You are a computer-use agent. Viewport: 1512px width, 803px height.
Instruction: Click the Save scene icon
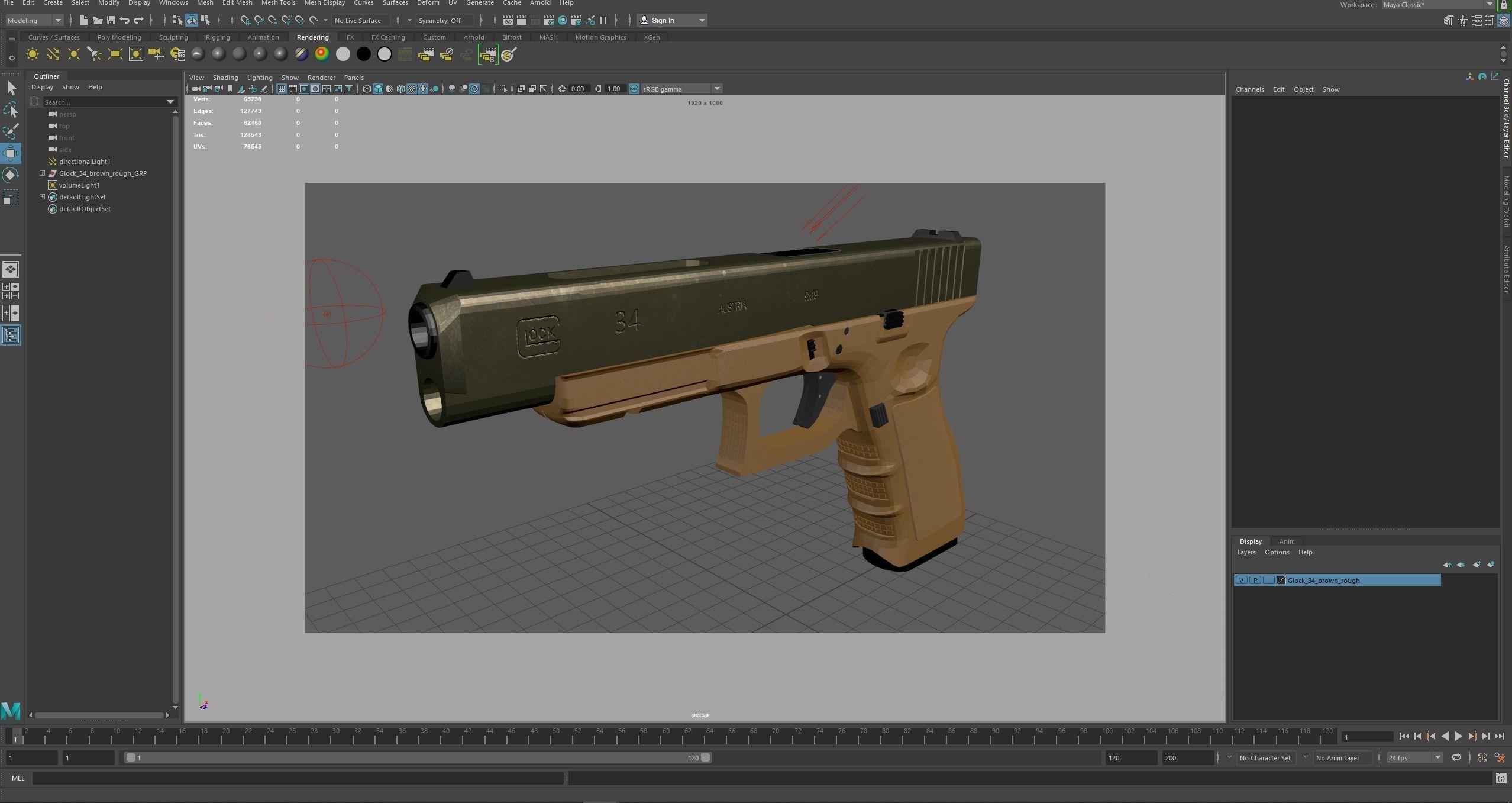coord(111,21)
